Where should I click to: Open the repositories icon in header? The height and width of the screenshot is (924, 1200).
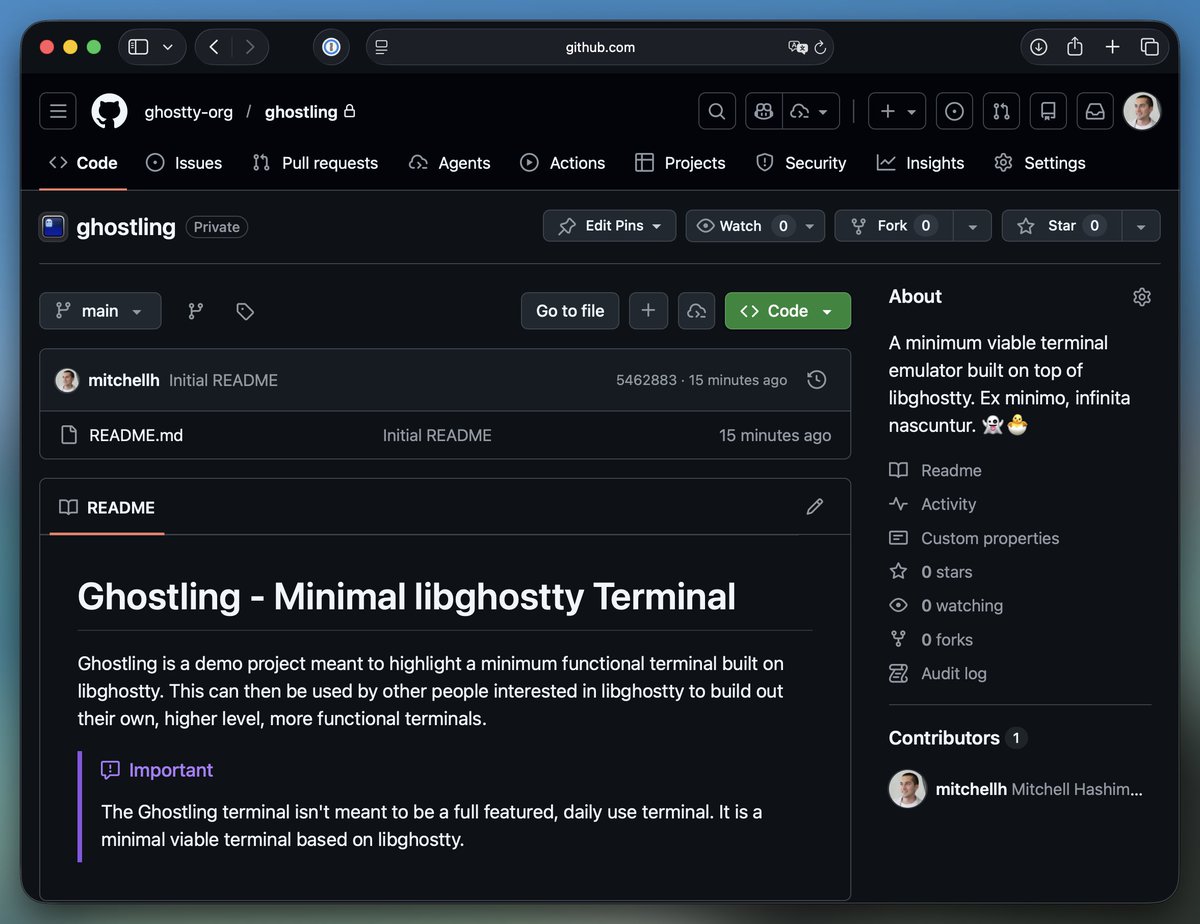(1048, 111)
